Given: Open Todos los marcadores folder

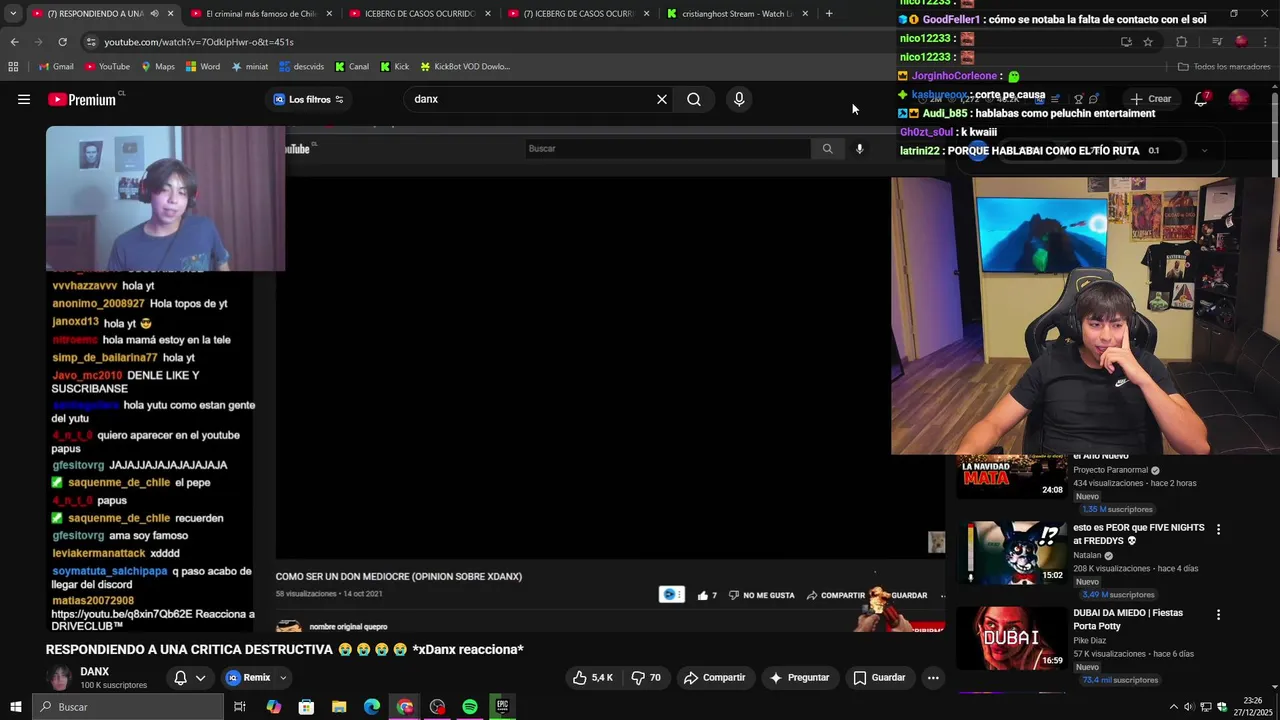Looking at the screenshot, I should (x=1224, y=67).
